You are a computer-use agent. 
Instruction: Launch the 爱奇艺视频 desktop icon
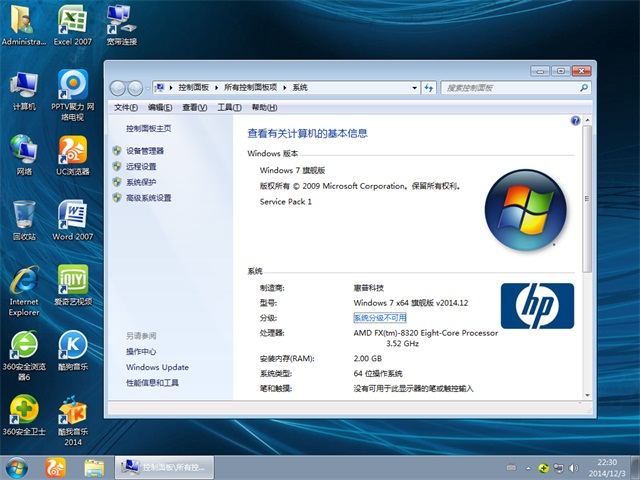(72, 280)
